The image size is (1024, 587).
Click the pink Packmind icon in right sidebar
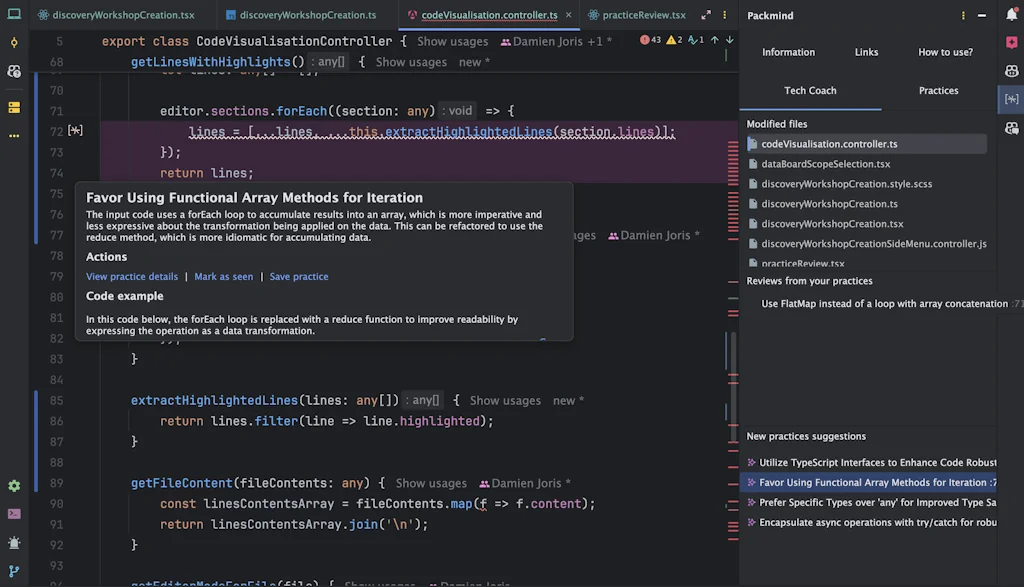1010,43
